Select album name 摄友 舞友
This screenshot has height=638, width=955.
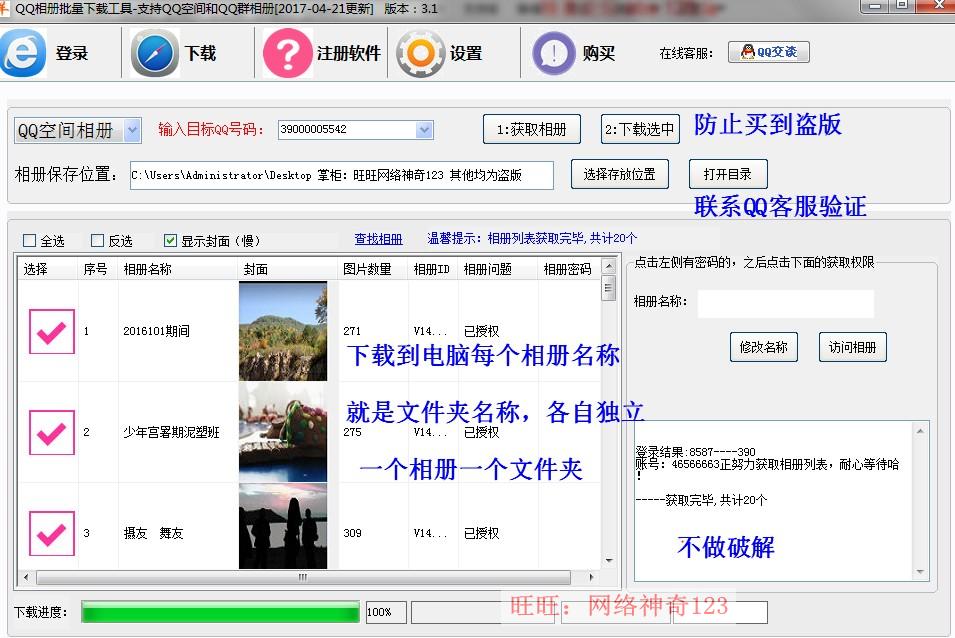(153, 533)
